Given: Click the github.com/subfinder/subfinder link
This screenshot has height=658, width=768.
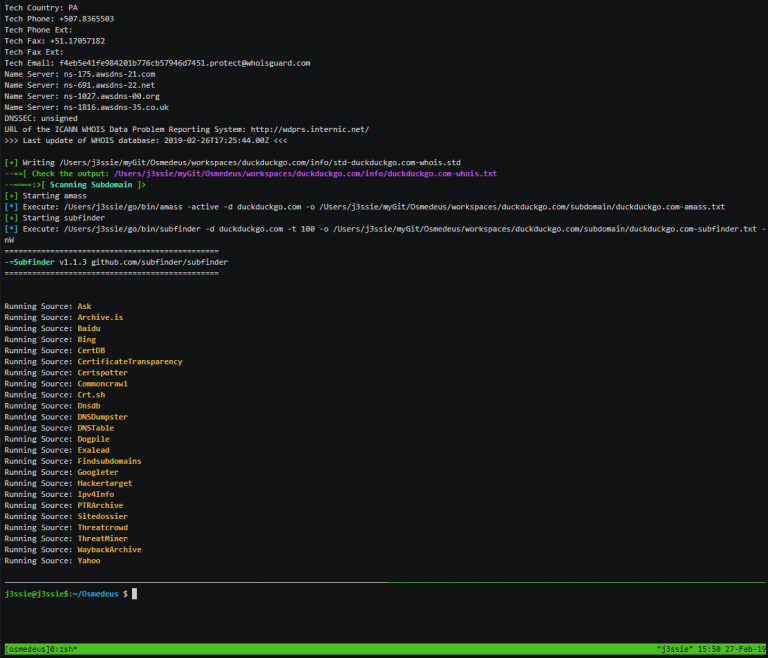Looking at the screenshot, I should tap(159, 262).
